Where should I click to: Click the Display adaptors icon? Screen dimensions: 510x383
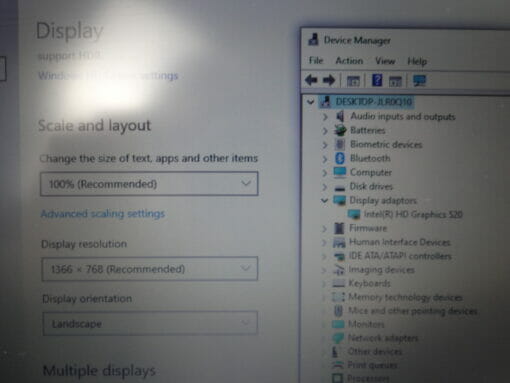[x=339, y=200]
